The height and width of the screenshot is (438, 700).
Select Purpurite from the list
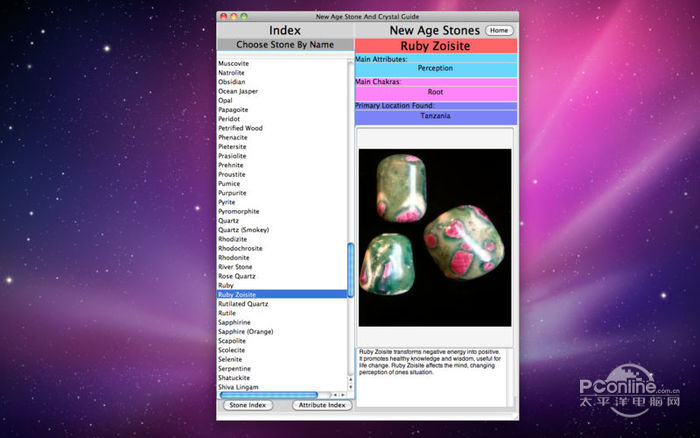point(232,193)
